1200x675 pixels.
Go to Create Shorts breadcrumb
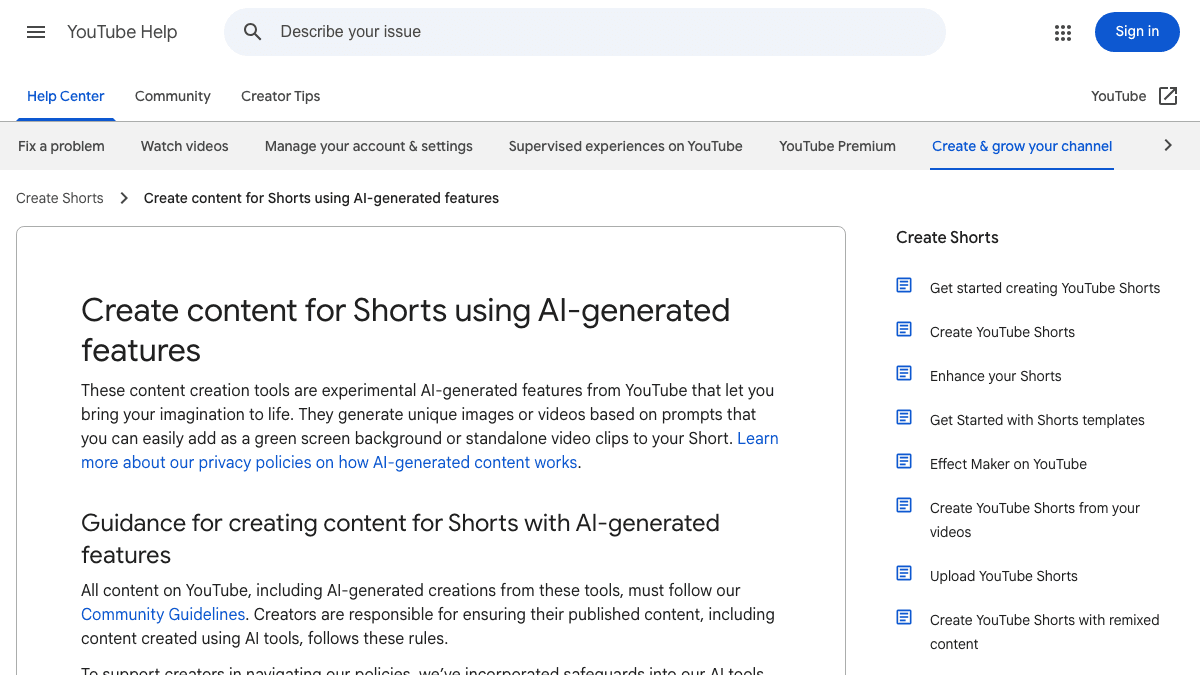(x=60, y=198)
